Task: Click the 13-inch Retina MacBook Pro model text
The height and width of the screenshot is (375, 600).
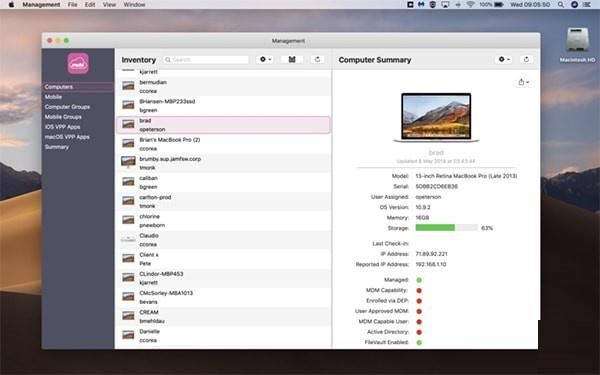Action: 466,176
